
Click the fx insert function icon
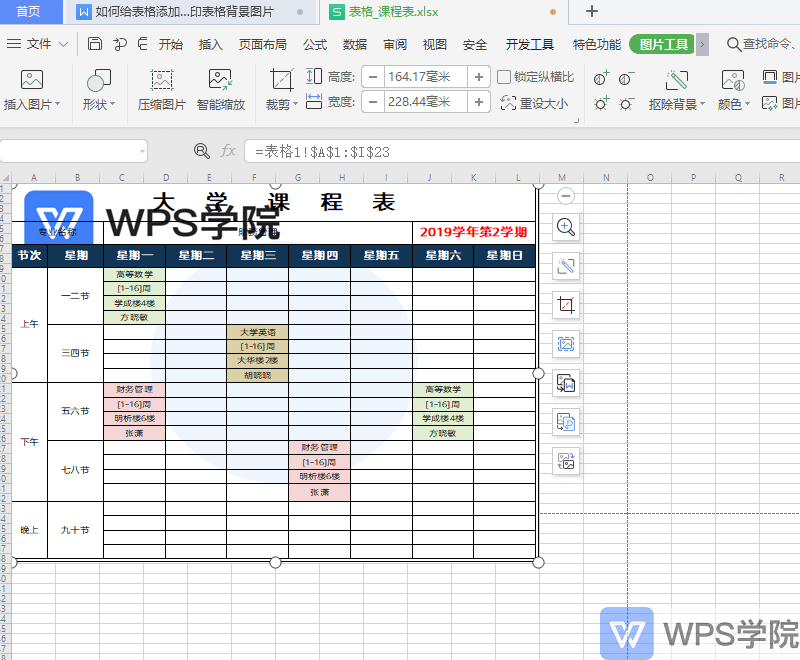tap(228, 151)
